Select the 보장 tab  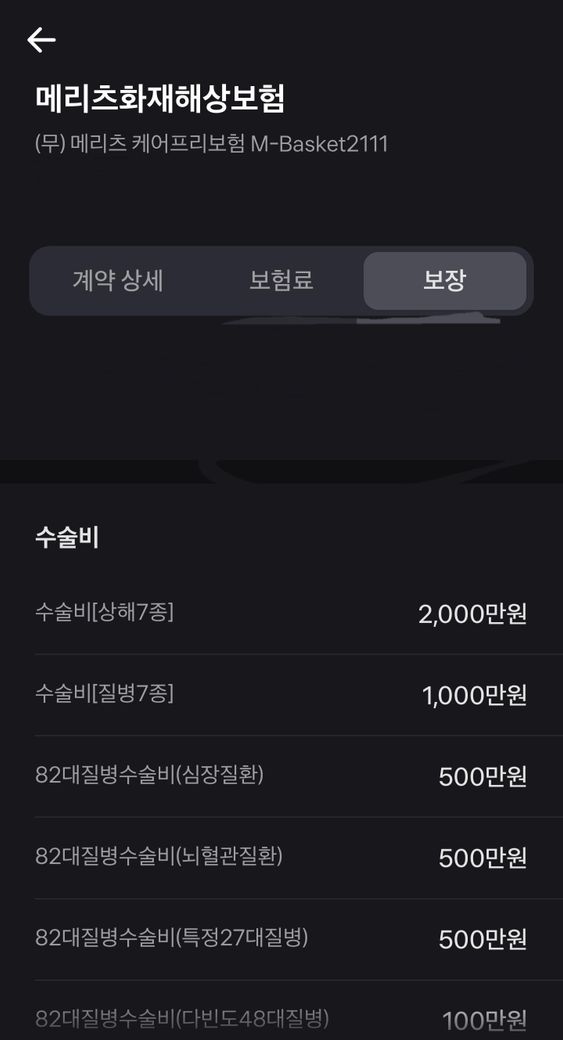[445, 281]
